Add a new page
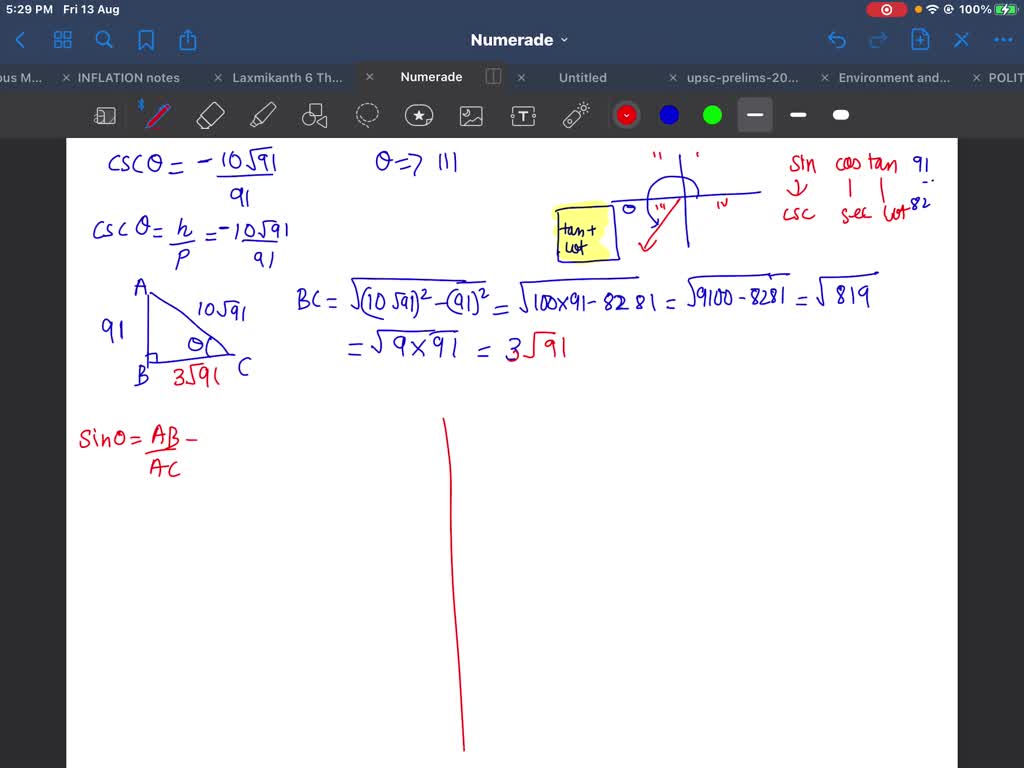This screenshot has width=1024, height=768. (920, 40)
